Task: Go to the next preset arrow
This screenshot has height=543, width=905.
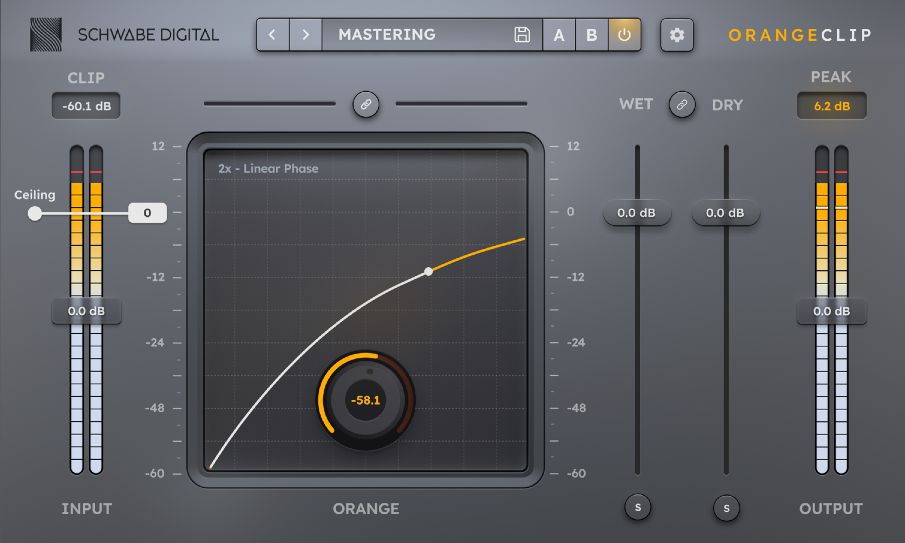Action: point(305,35)
